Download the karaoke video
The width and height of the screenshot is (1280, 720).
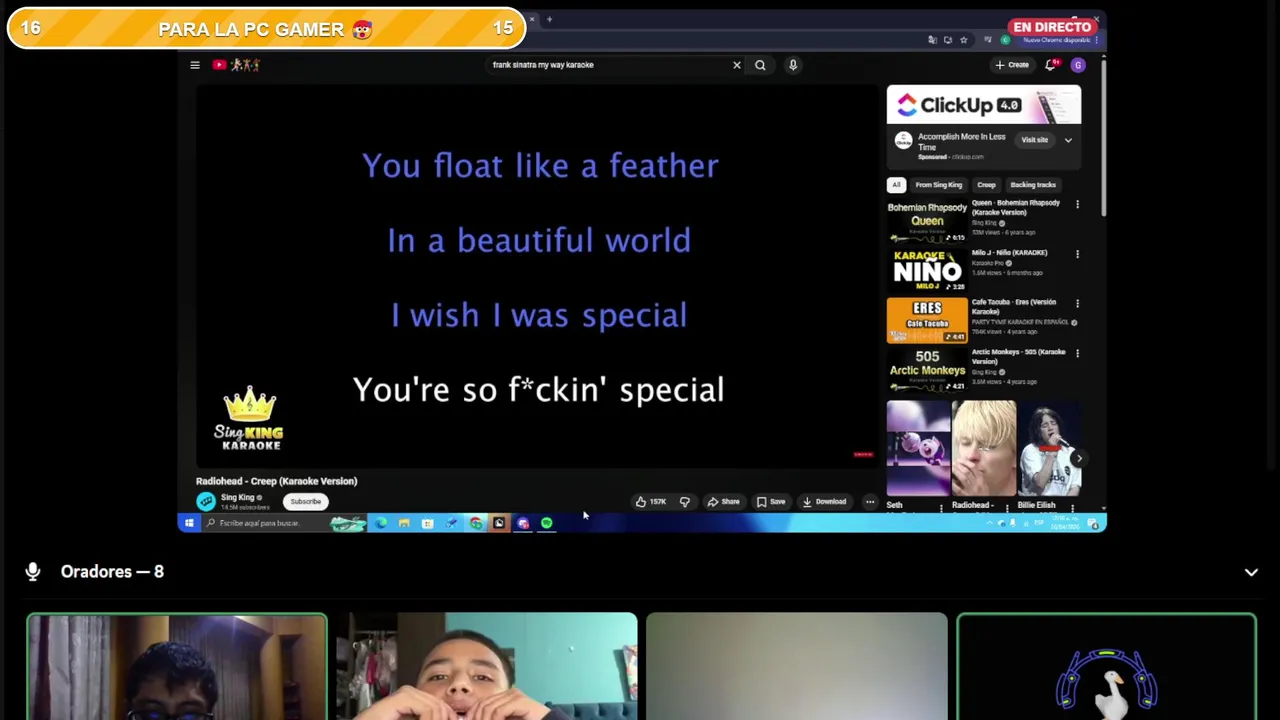point(824,502)
